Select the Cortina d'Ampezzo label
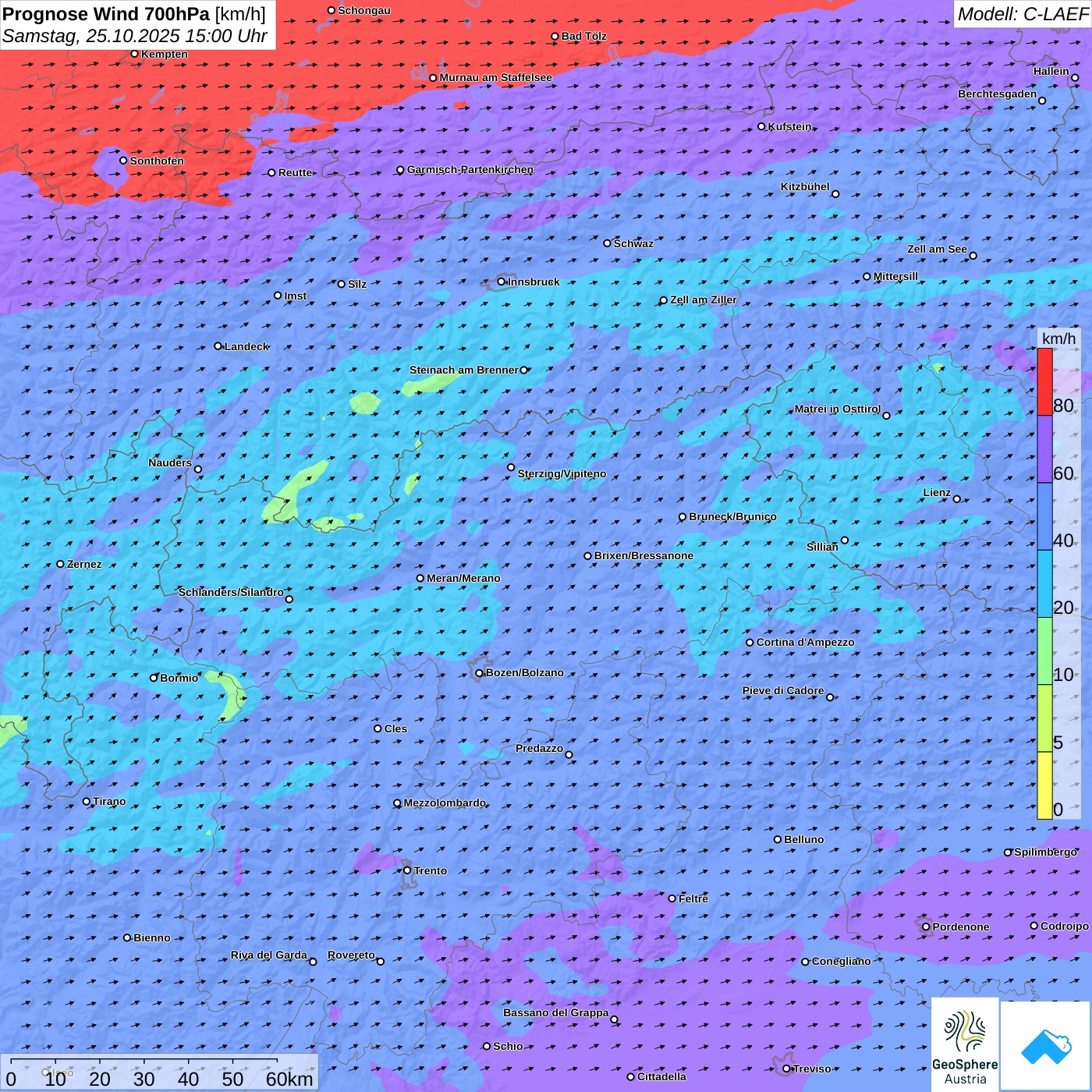Viewport: 1092px width, 1092px height. [x=806, y=642]
